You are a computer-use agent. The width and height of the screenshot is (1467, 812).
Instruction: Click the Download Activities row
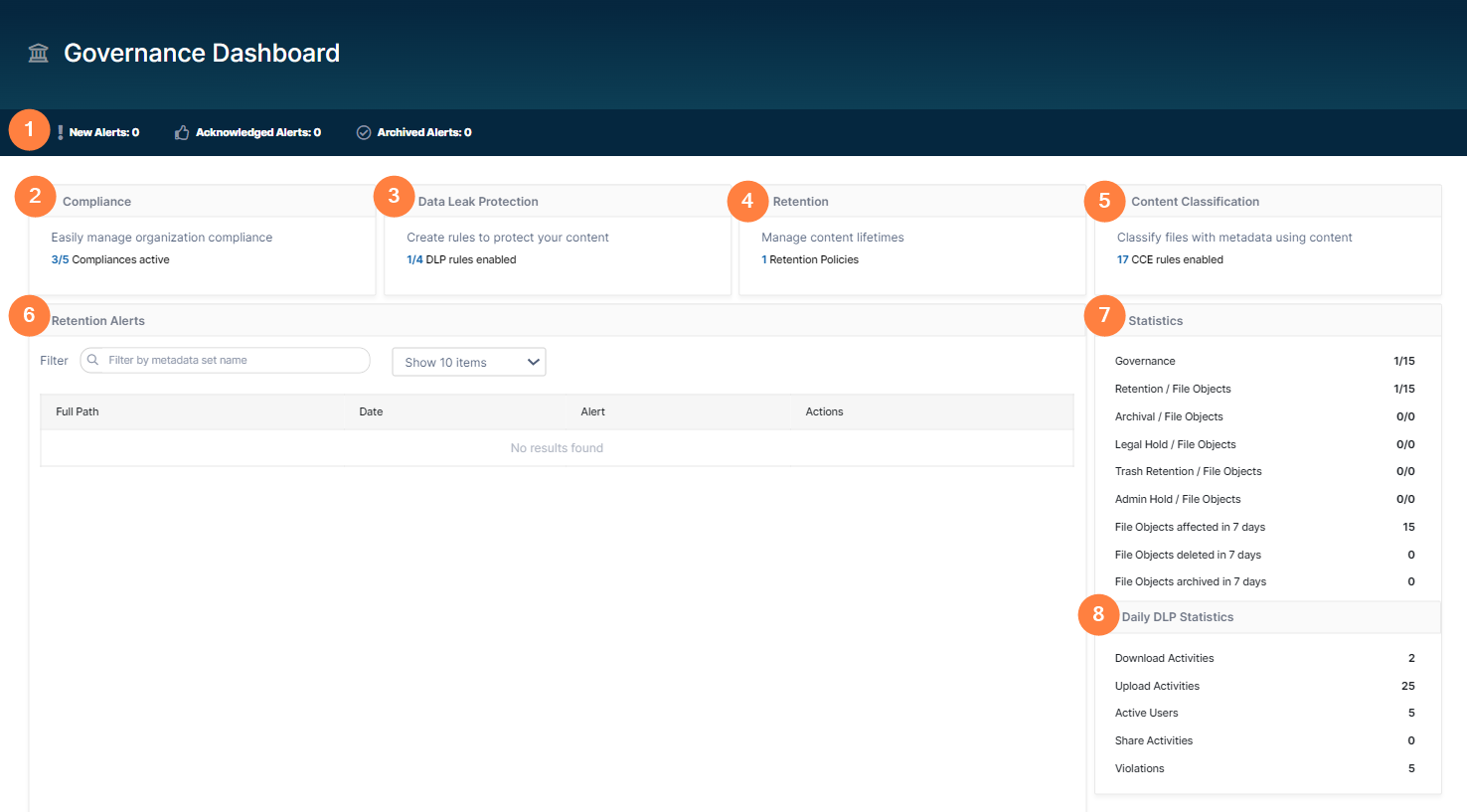(1265, 658)
